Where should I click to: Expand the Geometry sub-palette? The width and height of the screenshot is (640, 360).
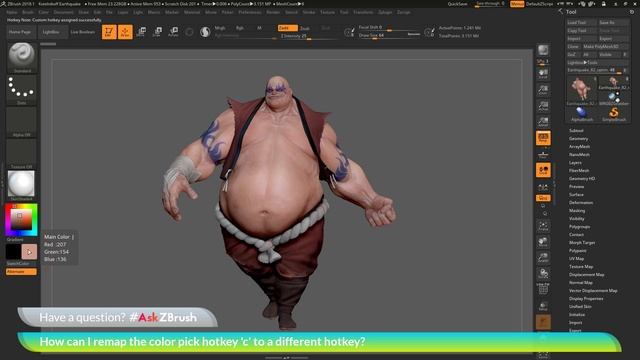(579, 139)
